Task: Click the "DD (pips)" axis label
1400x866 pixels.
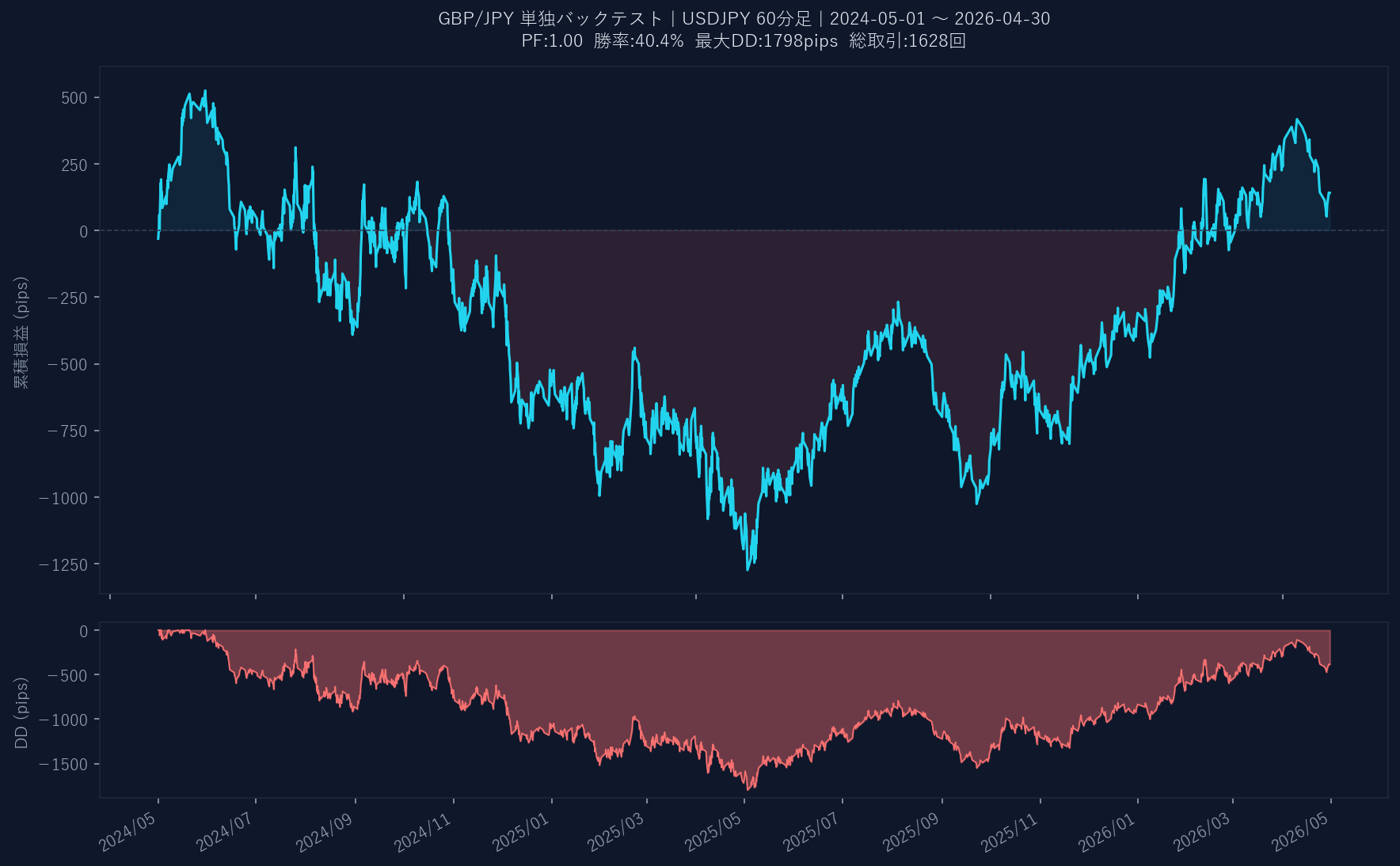Action: (21, 712)
